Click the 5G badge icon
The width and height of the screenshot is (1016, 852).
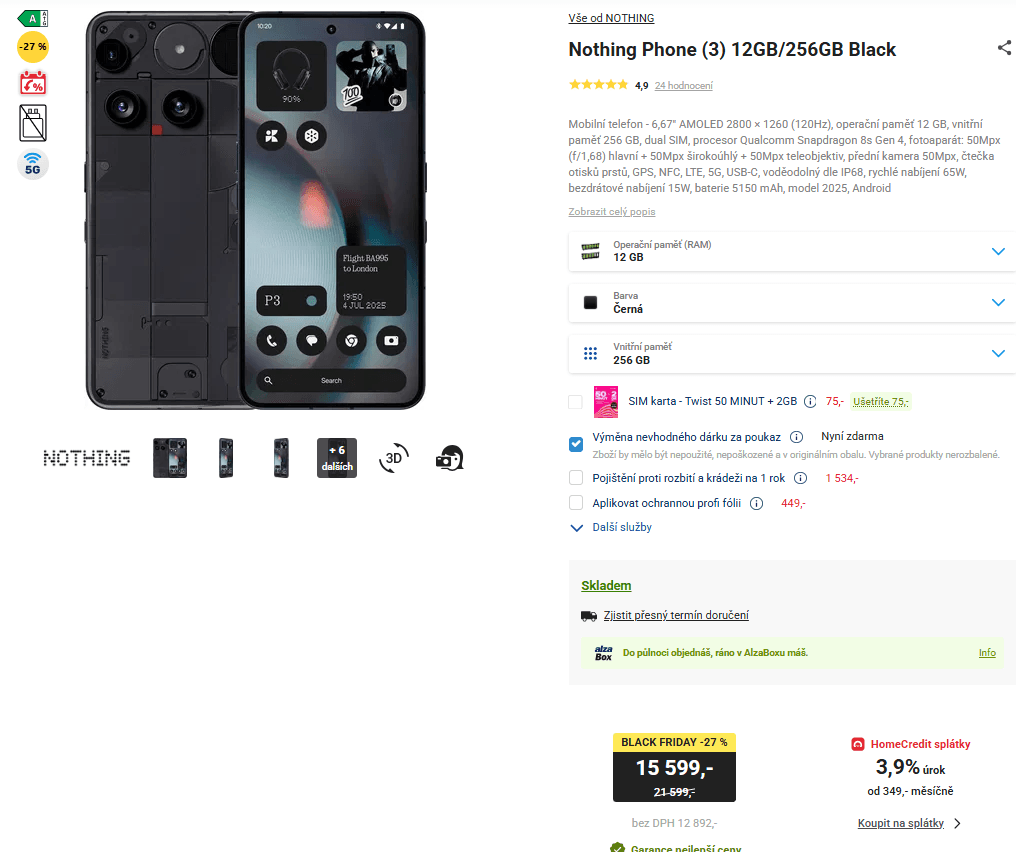pyautogui.click(x=33, y=165)
